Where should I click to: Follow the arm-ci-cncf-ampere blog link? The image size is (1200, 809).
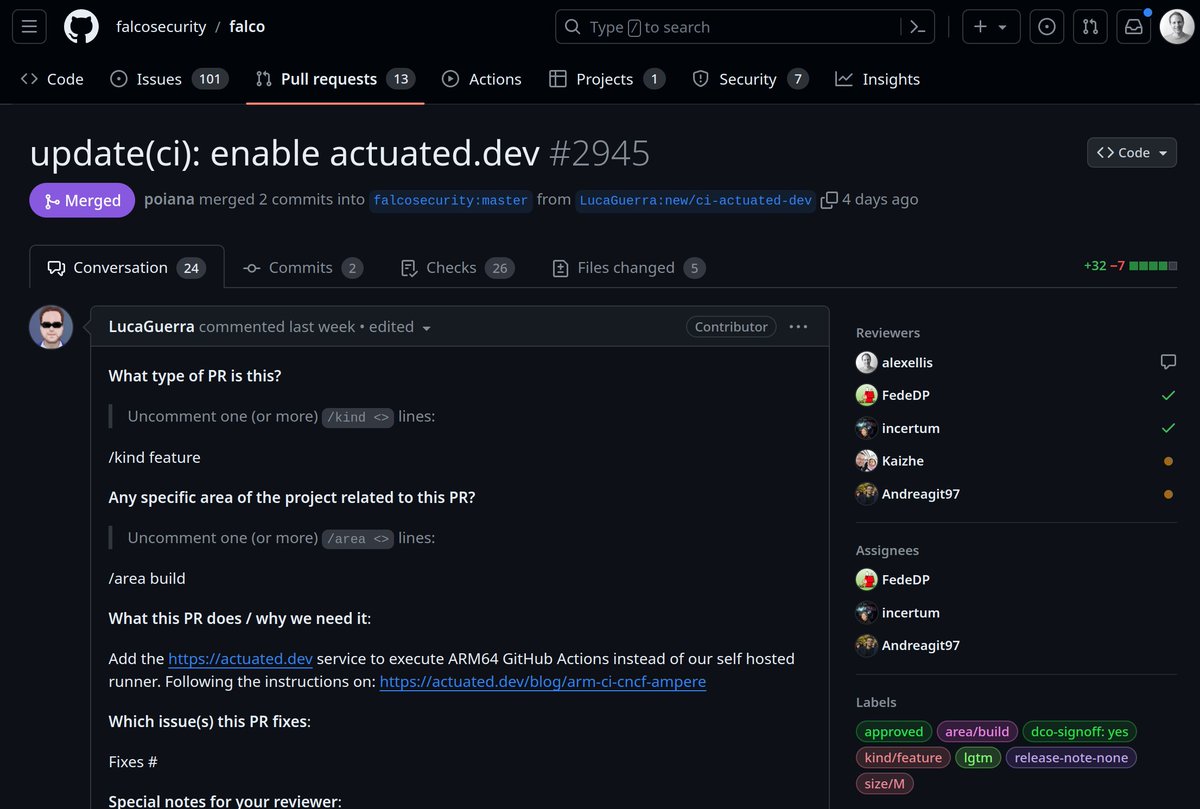tap(543, 681)
